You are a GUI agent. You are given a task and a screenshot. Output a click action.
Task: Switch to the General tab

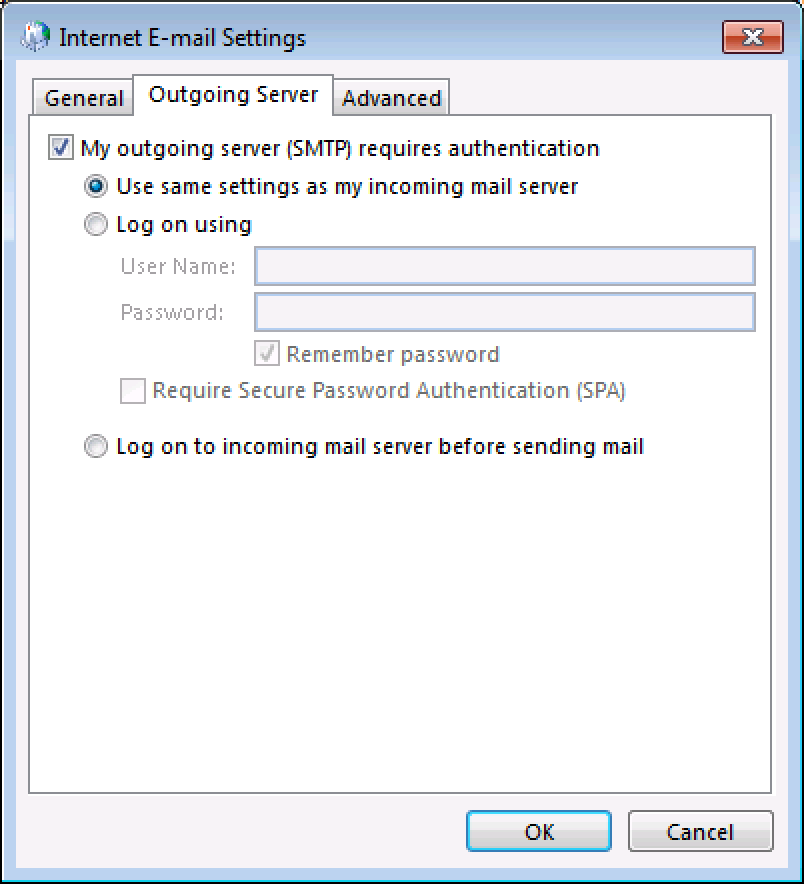(x=83, y=98)
